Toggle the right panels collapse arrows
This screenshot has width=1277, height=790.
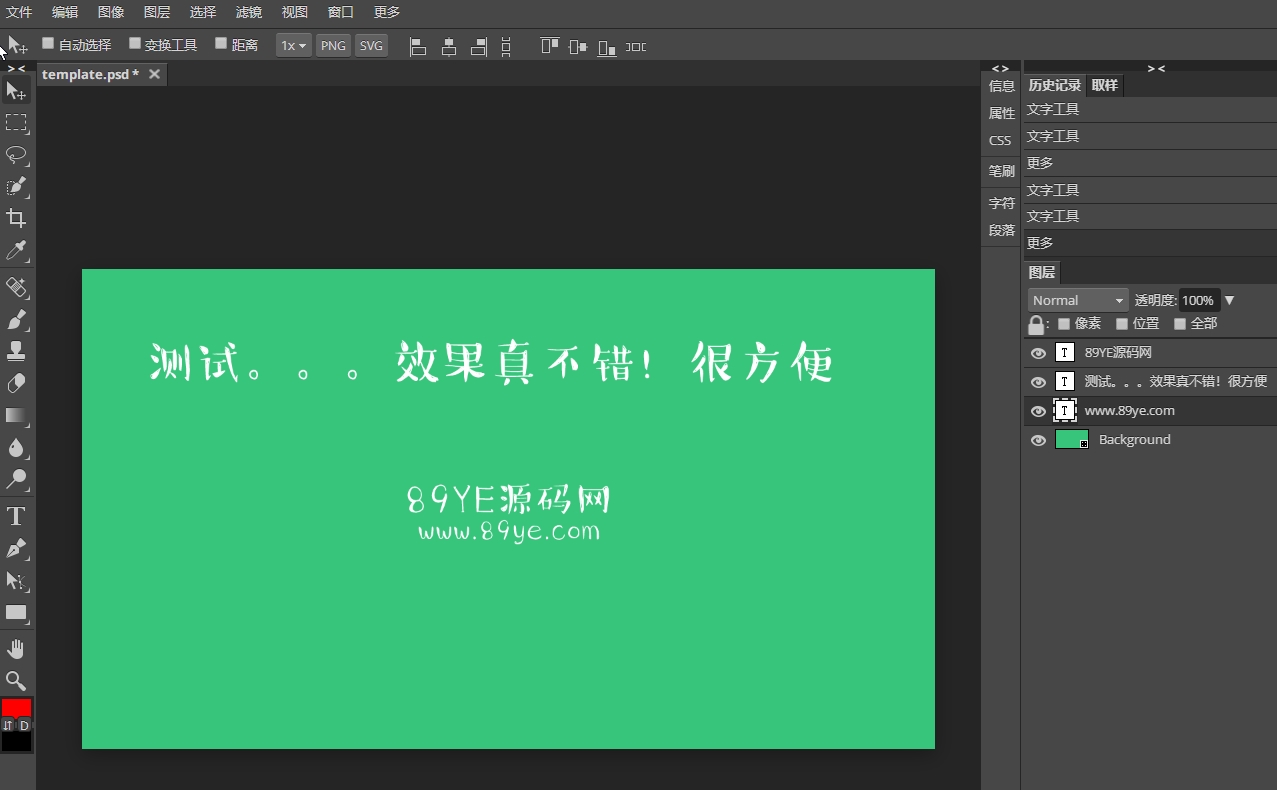(x=1156, y=68)
